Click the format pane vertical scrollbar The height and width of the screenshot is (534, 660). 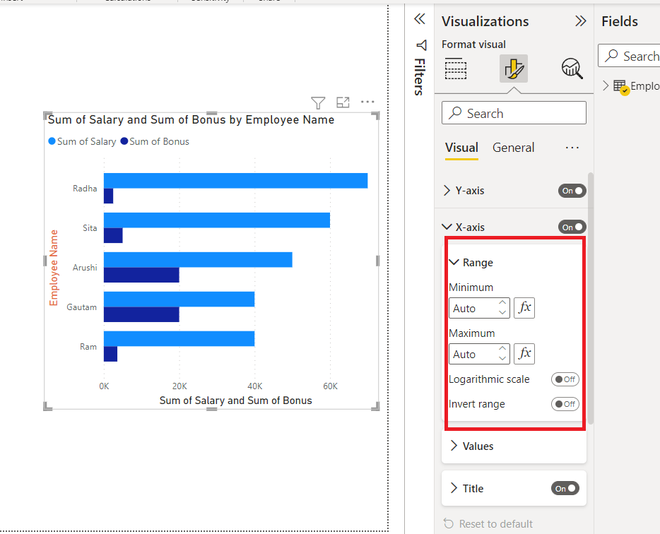point(591,298)
